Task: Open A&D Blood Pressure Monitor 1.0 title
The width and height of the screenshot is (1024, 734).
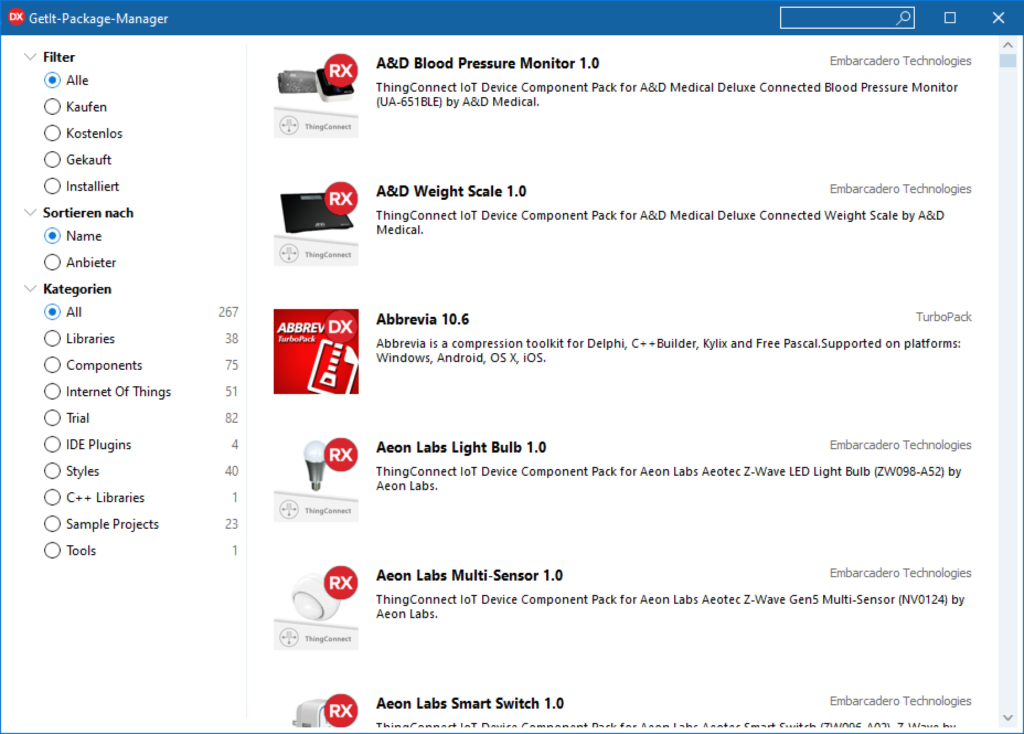Action: click(487, 63)
